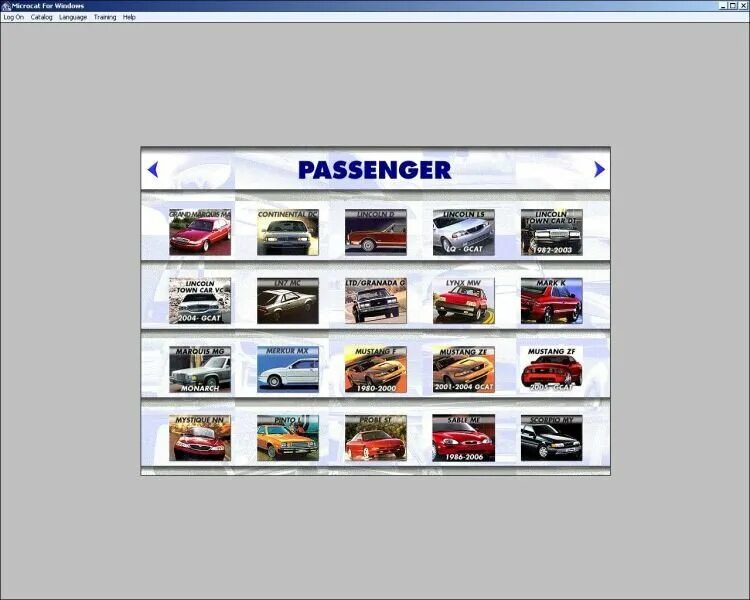
Task: Select the Lincoln D catalog
Action: pos(376,232)
